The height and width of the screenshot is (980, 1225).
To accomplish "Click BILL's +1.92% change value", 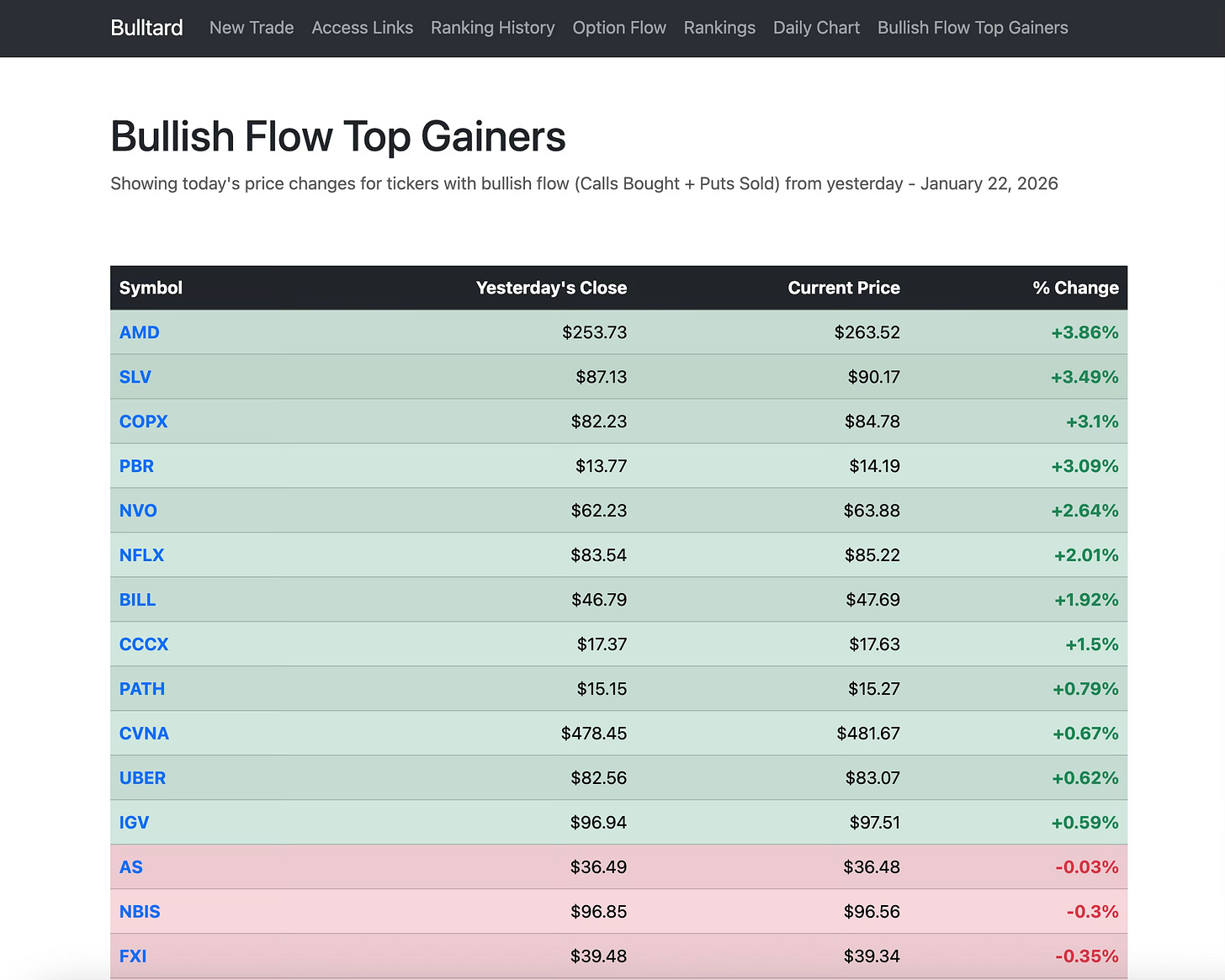I will [1086, 600].
